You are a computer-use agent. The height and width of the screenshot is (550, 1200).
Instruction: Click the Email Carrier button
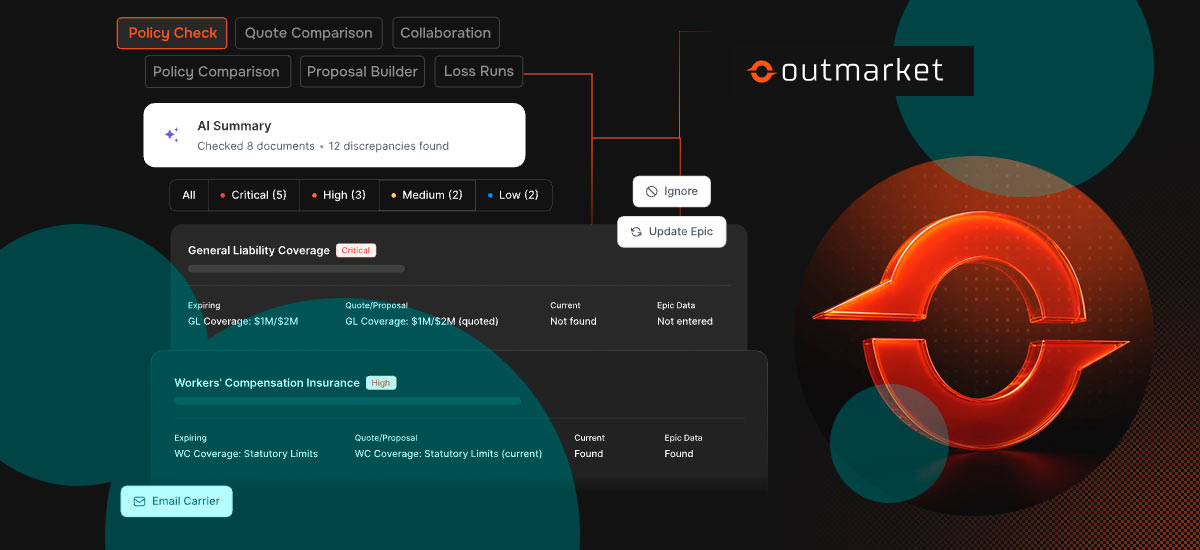click(176, 501)
